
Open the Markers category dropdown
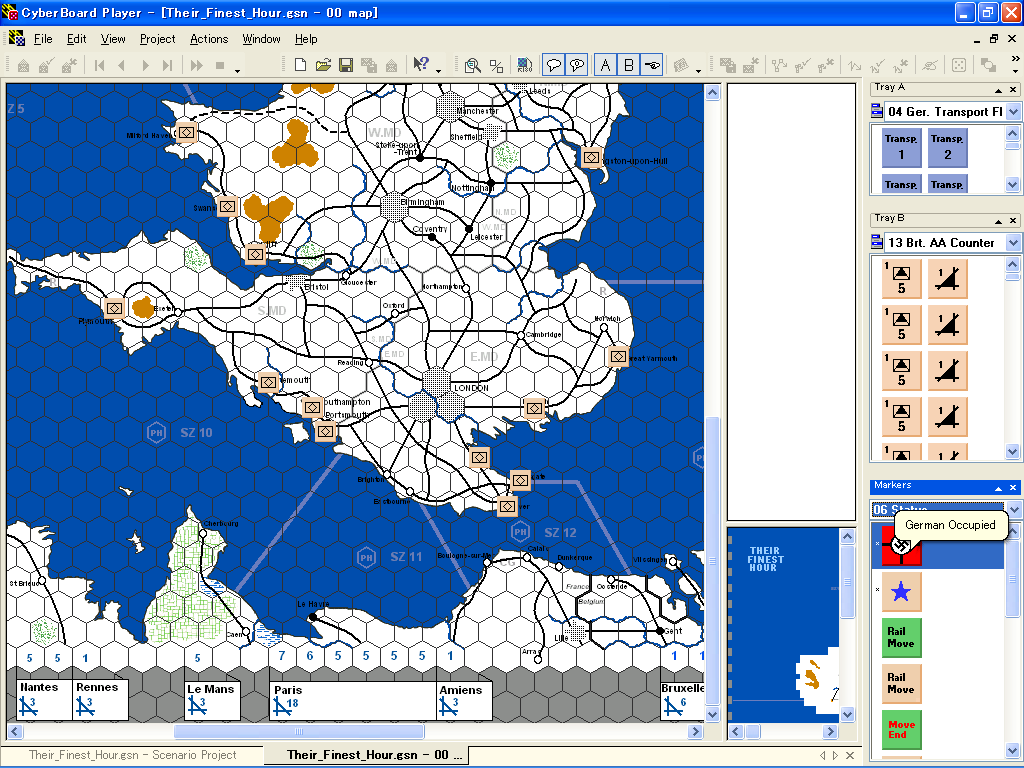[x=1013, y=509]
